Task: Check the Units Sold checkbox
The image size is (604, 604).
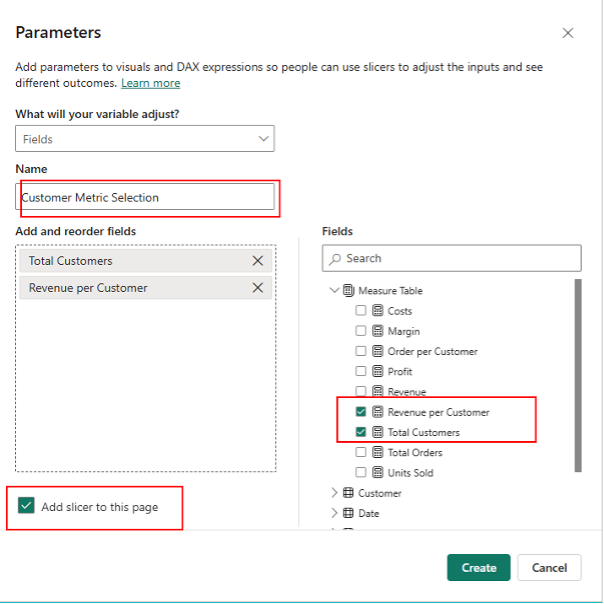Action: pyautogui.click(x=361, y=472)
